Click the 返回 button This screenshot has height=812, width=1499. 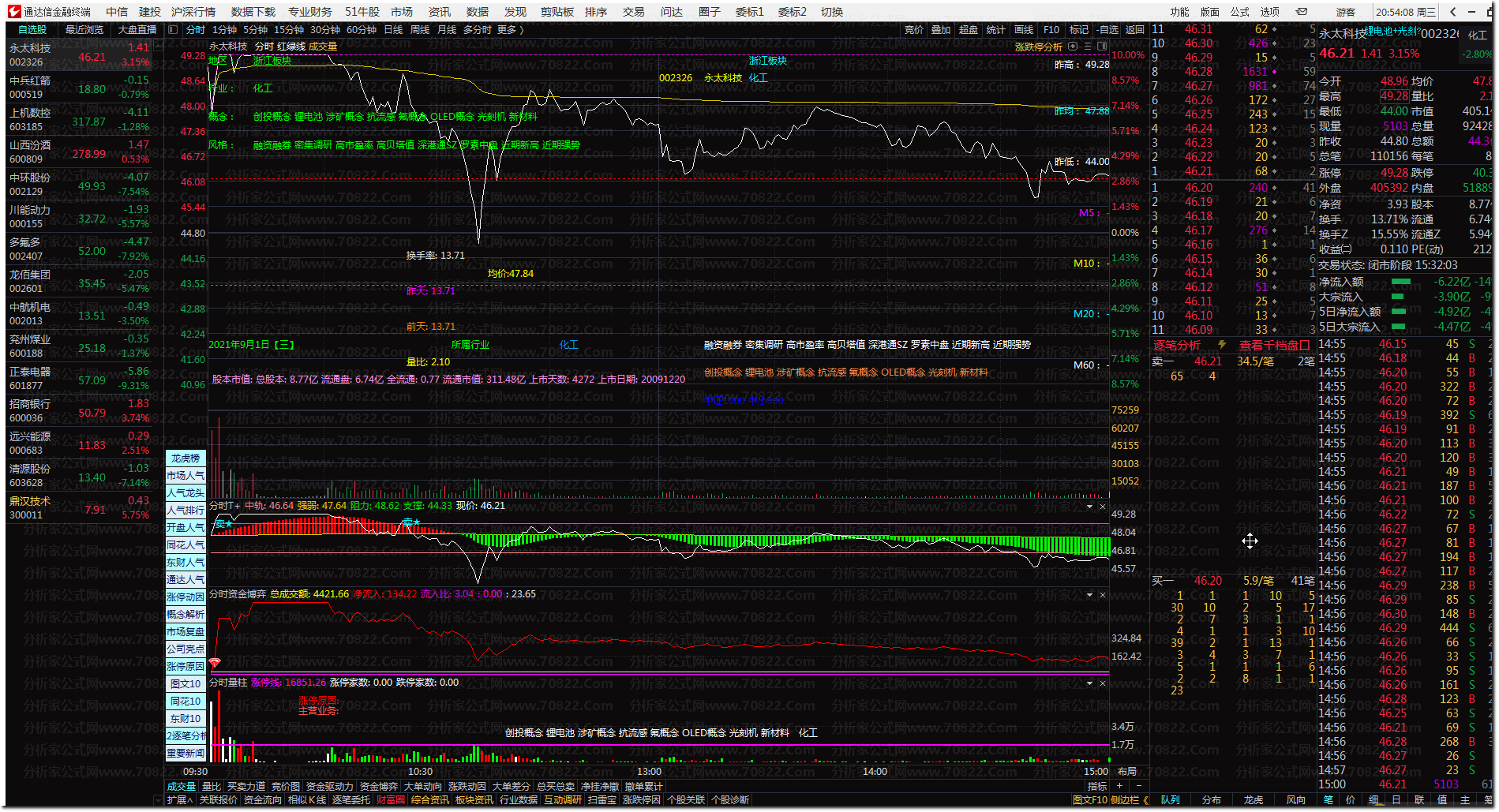click(x=1134, y=30)
